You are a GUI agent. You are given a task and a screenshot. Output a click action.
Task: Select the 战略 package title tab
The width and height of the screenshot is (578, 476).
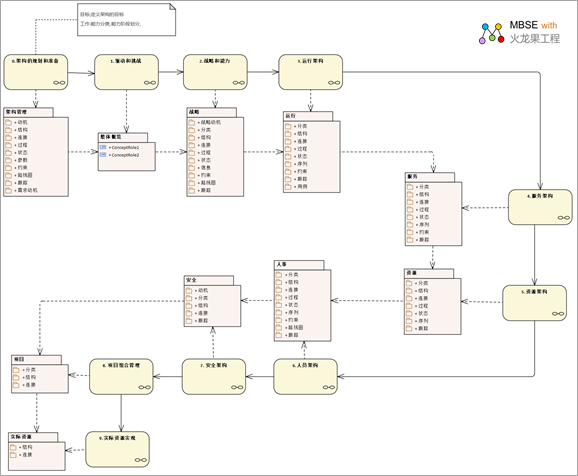(212, 112)
